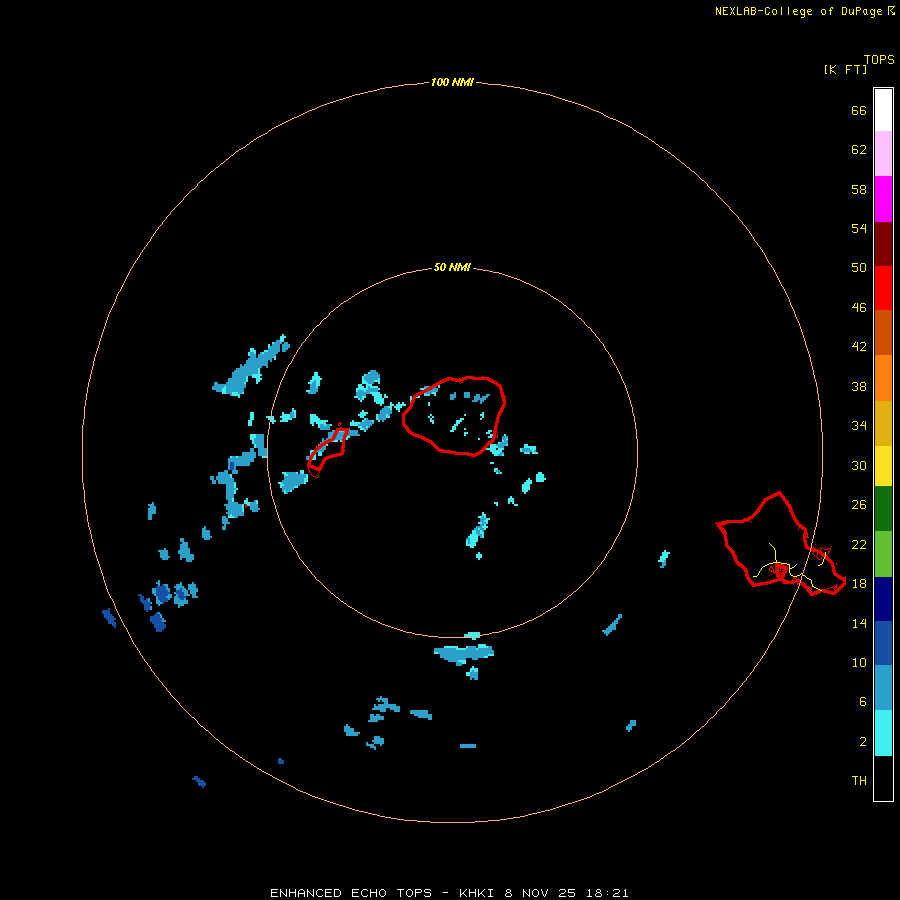Select the bright red legend swatch

(x=883, y=288)
